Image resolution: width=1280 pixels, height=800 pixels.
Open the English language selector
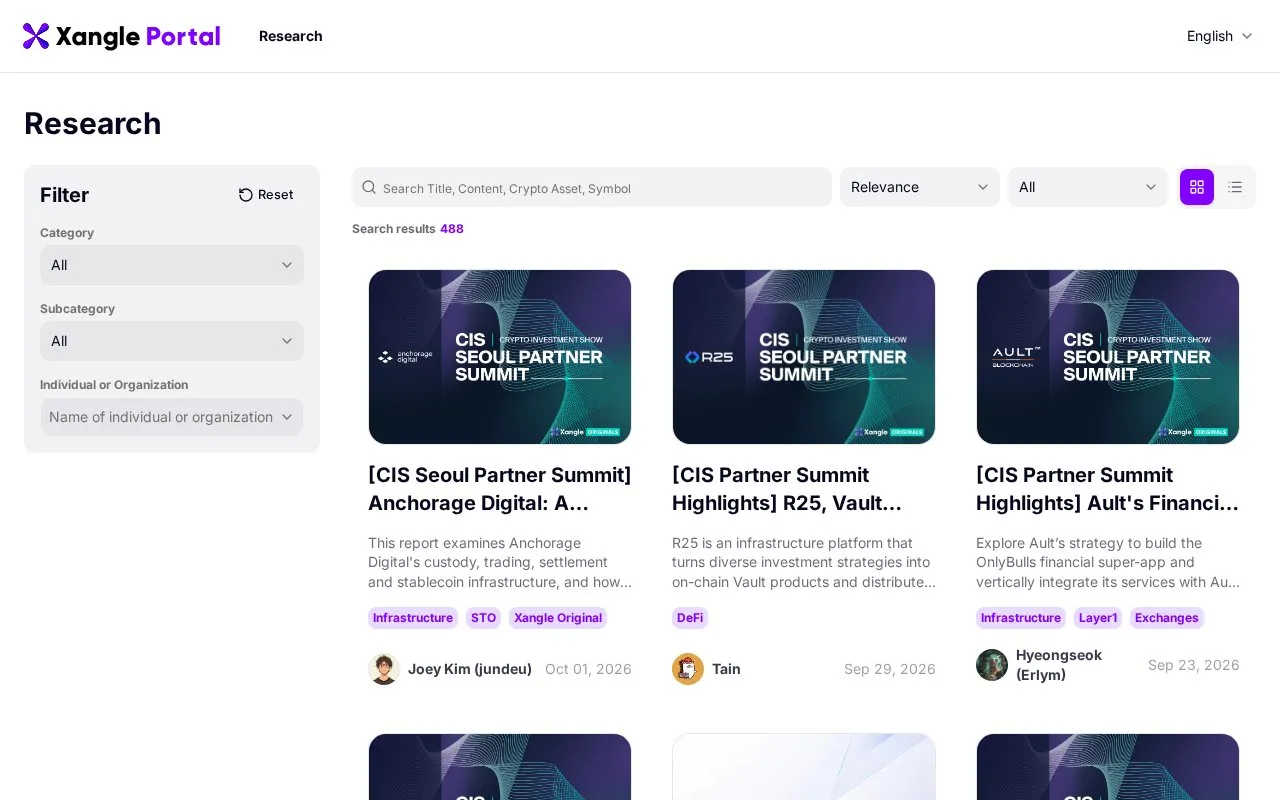(1219, 36)
